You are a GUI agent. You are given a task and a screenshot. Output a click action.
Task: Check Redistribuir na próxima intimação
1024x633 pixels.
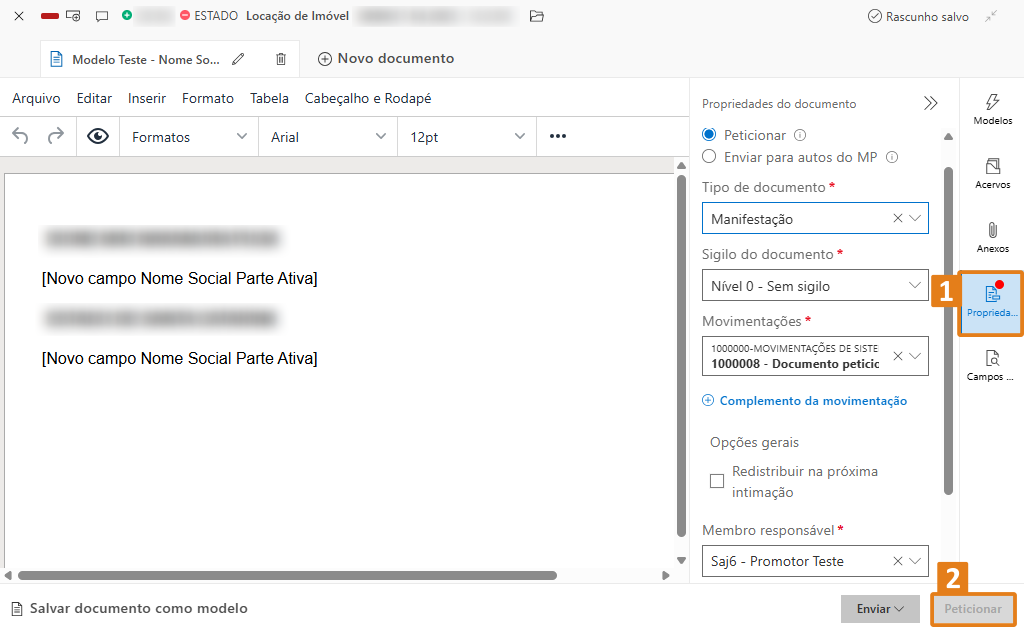pos(717,481)
